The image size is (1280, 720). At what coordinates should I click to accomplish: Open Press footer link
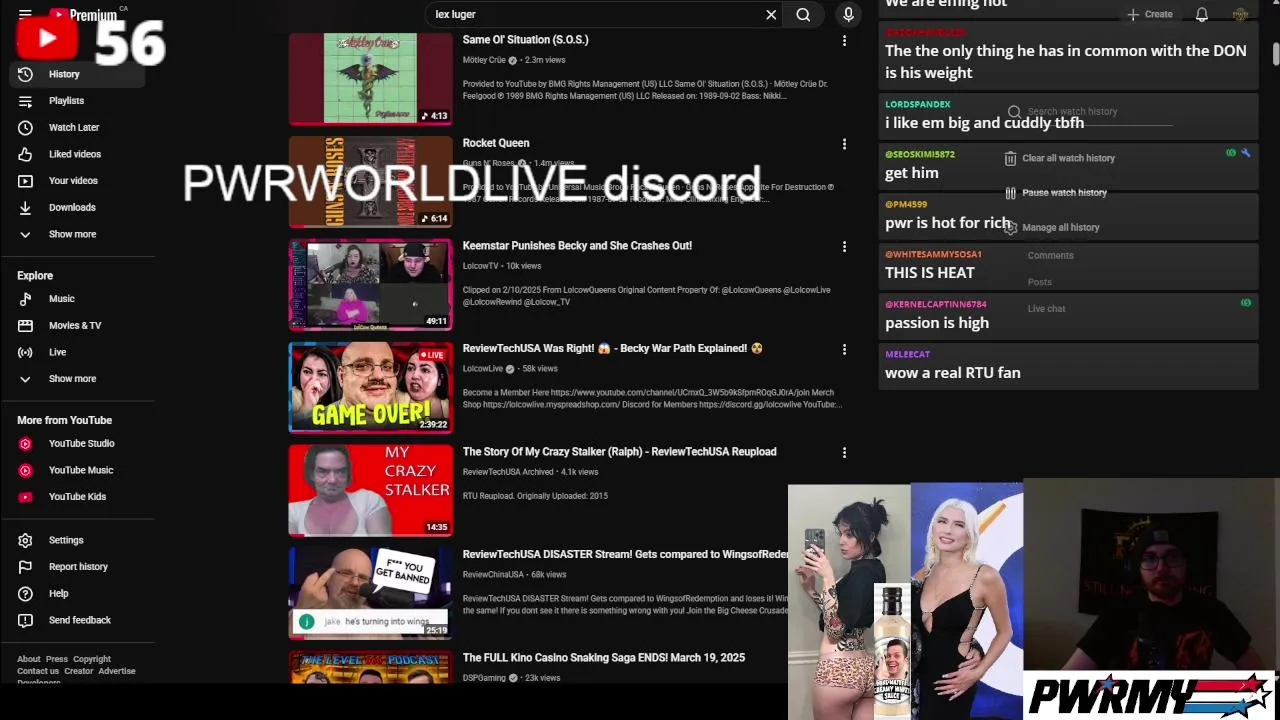(57, 659)
